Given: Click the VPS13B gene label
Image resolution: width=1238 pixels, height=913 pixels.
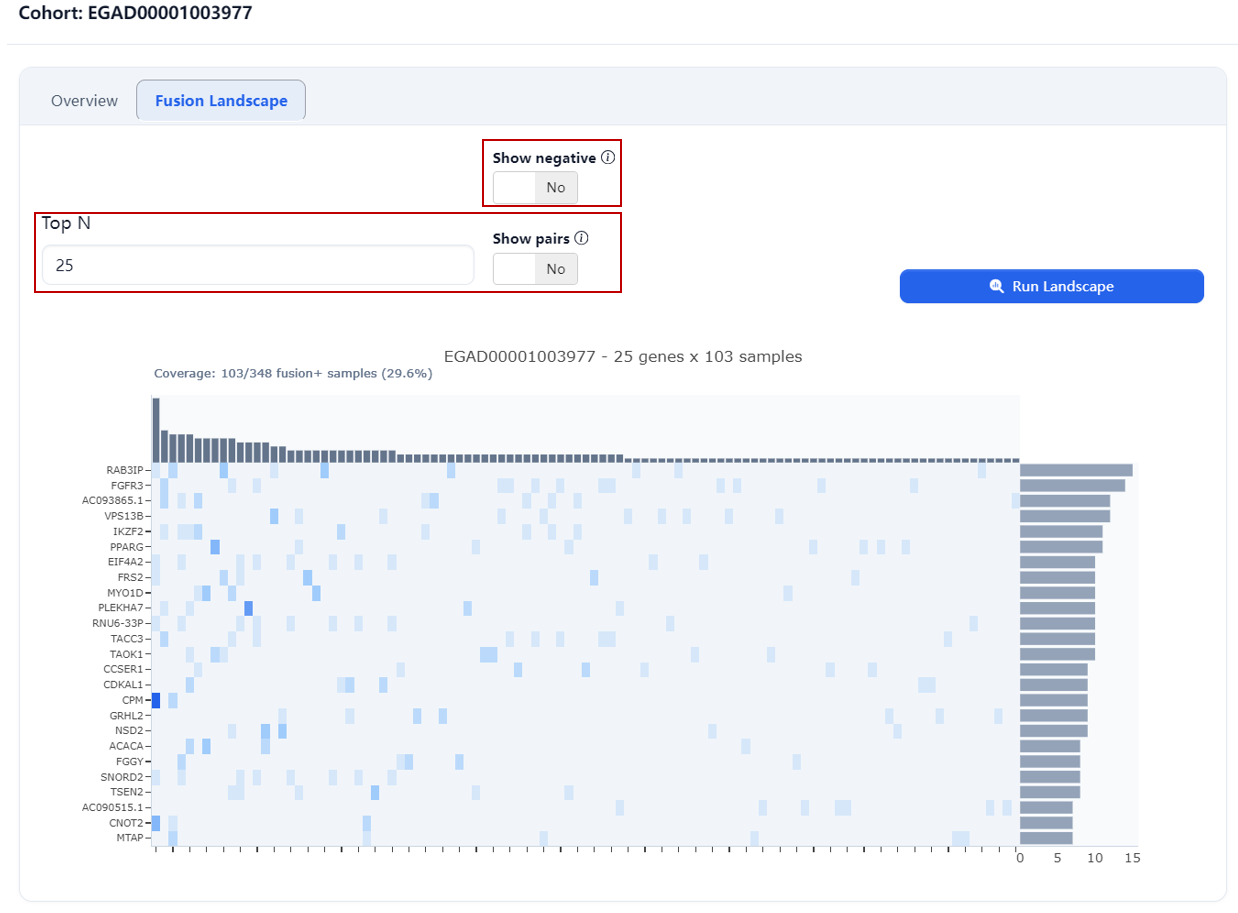Looking at the screenshot, I should [125, 516].
